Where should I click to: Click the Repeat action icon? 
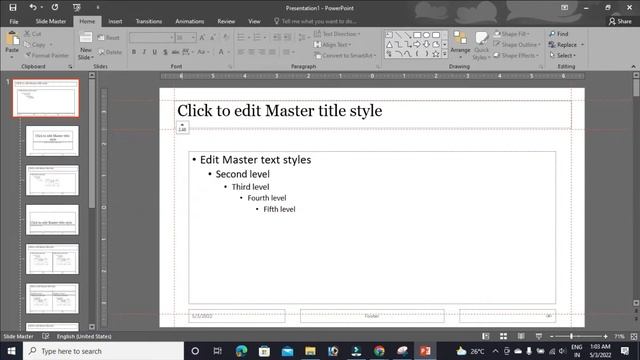[x=55, y=7]
